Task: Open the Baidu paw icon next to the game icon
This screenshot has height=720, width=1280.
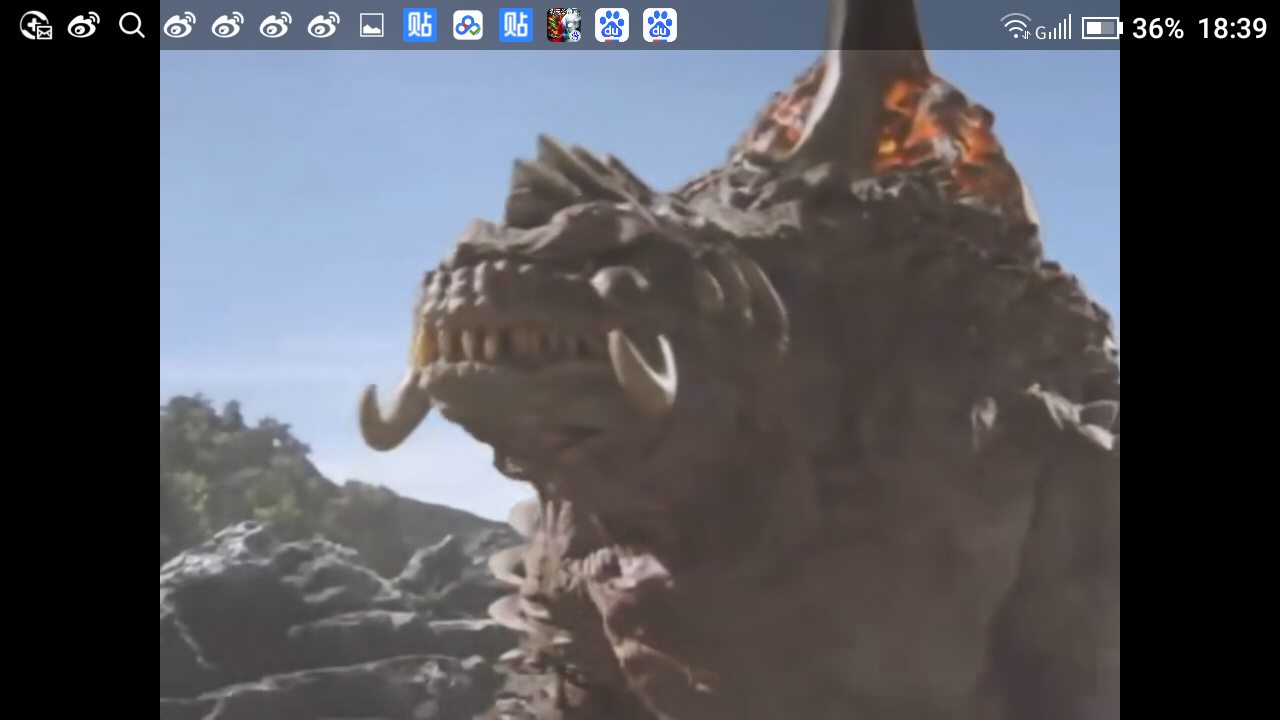Action: coord(612,25)
